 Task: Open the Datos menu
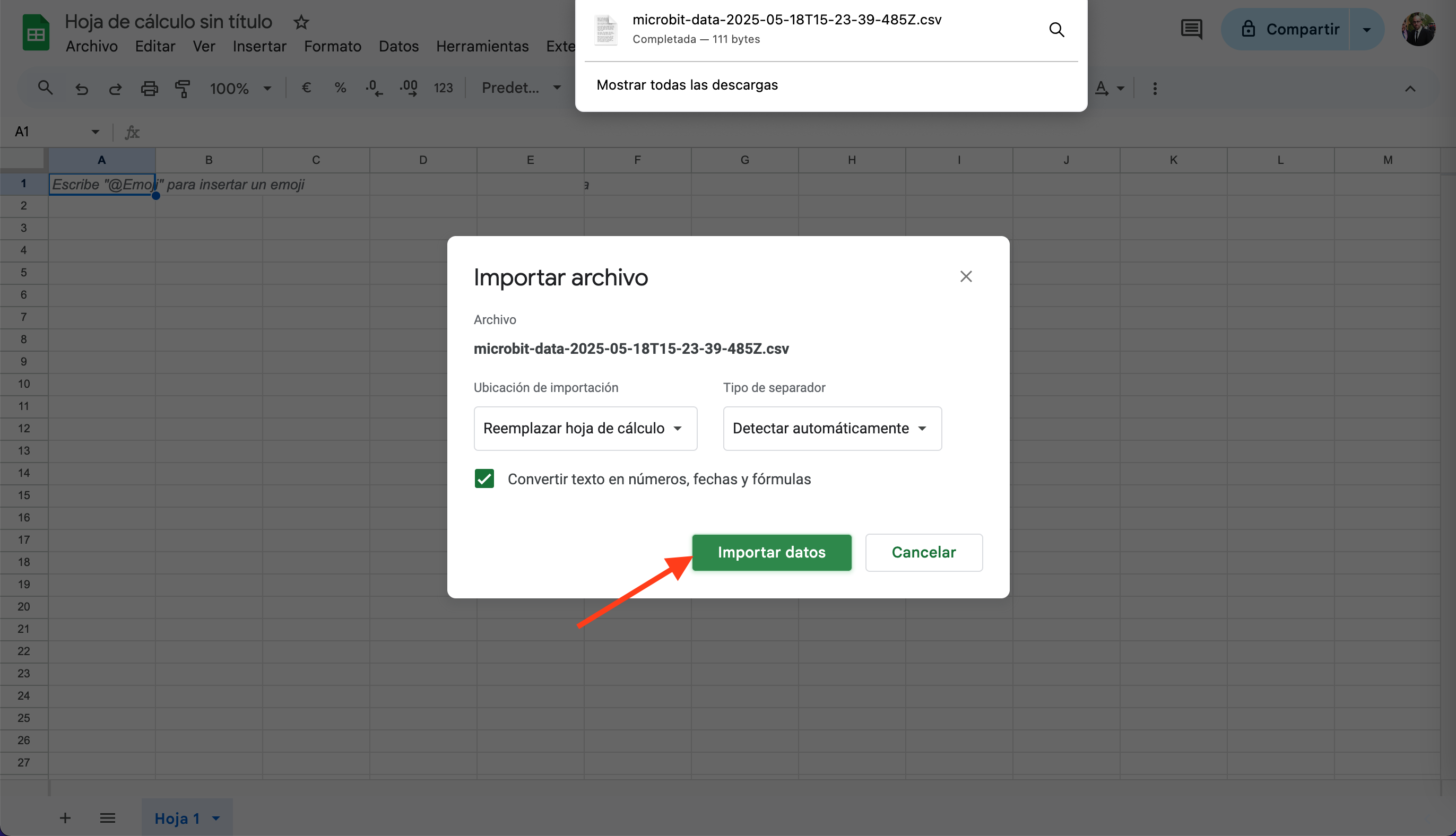398,47
